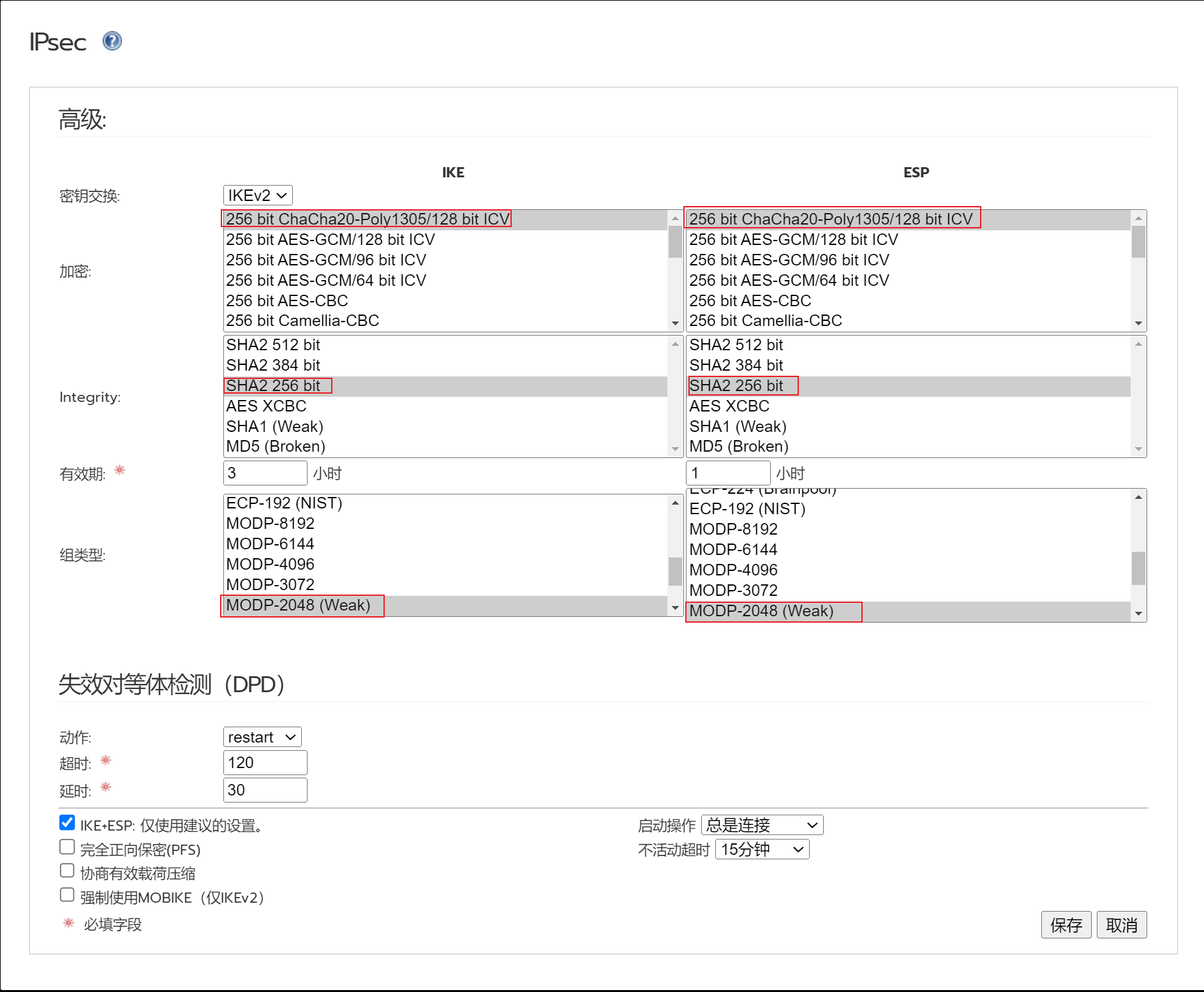Click the DPD timeout field showing 120

click(x=265, y=762)
